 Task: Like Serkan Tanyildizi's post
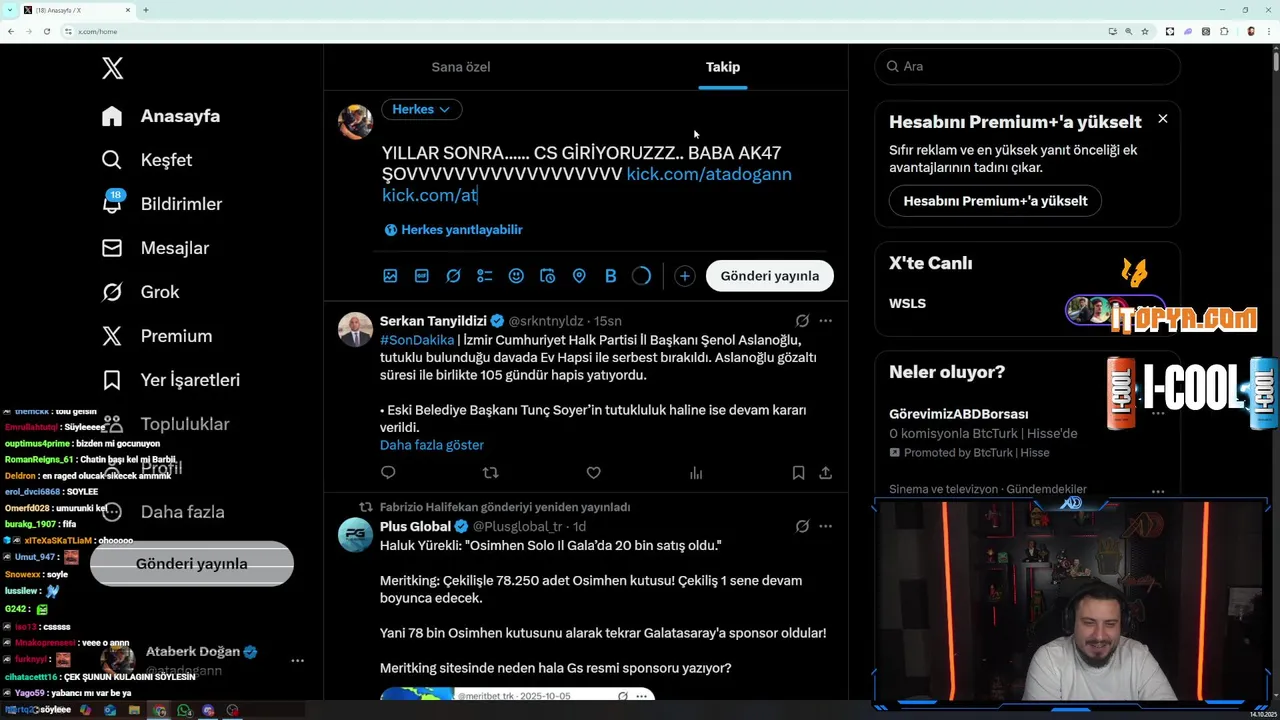pos(593,473)
